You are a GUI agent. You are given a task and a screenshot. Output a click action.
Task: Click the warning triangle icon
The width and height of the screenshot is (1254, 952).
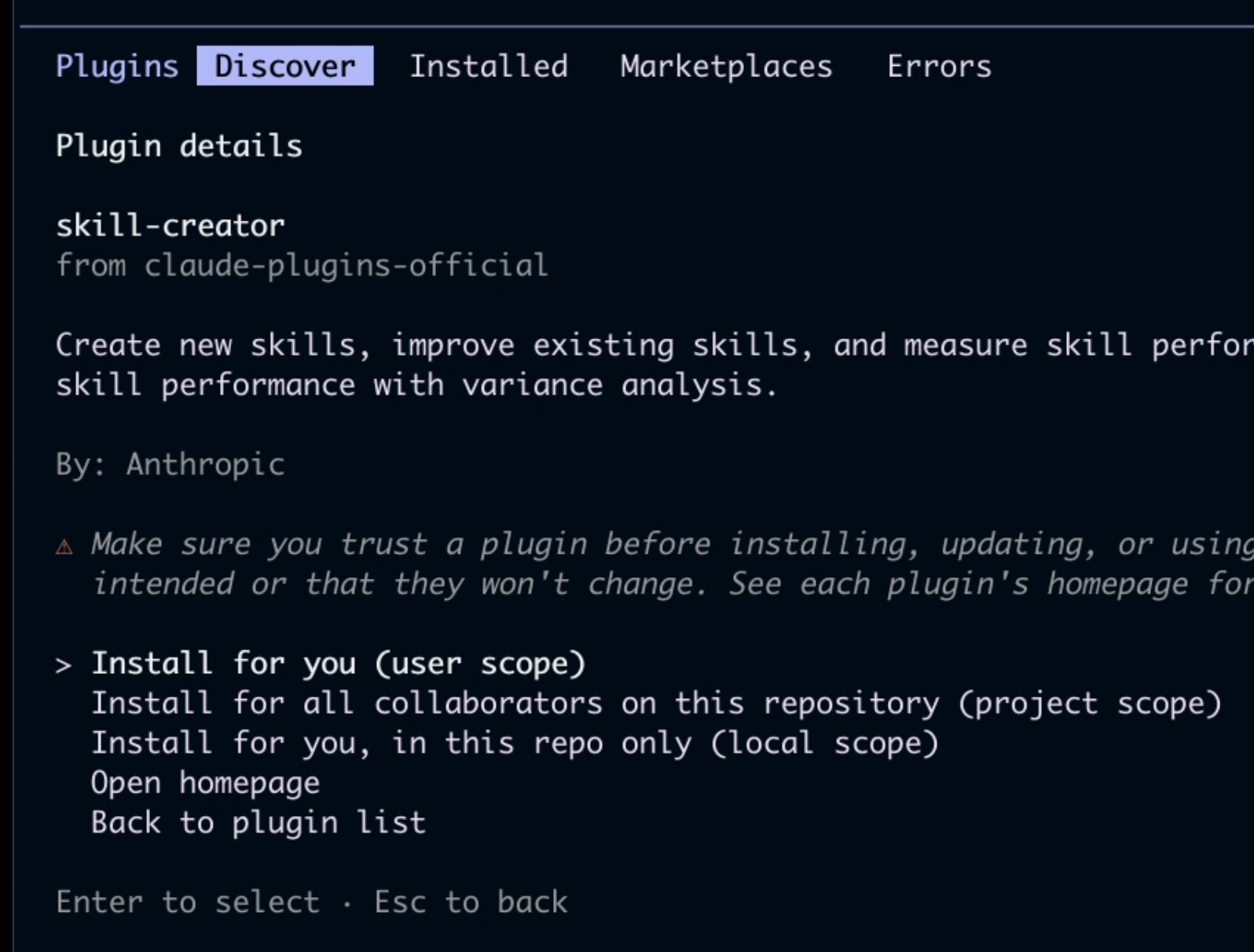tap(64, 546)
